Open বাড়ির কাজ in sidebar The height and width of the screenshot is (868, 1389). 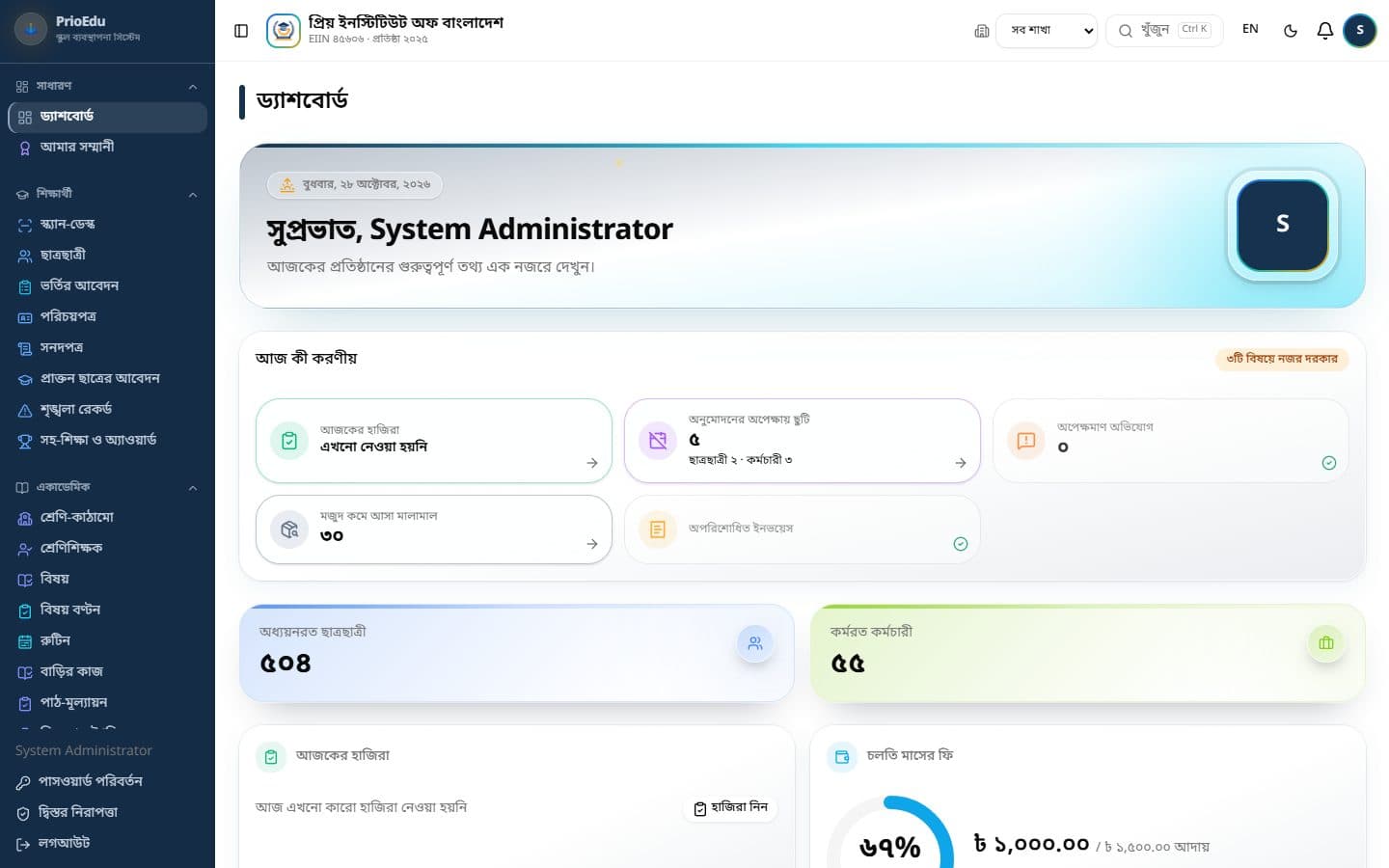tap(107, 672)
